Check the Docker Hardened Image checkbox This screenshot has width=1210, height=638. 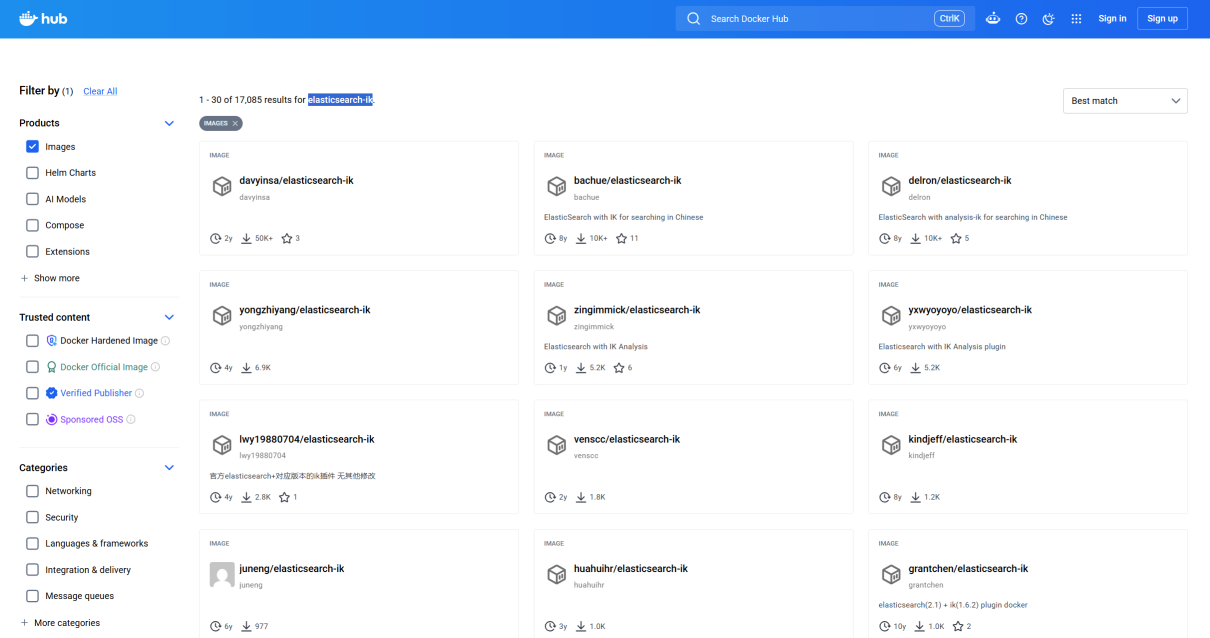click(32, 341)
